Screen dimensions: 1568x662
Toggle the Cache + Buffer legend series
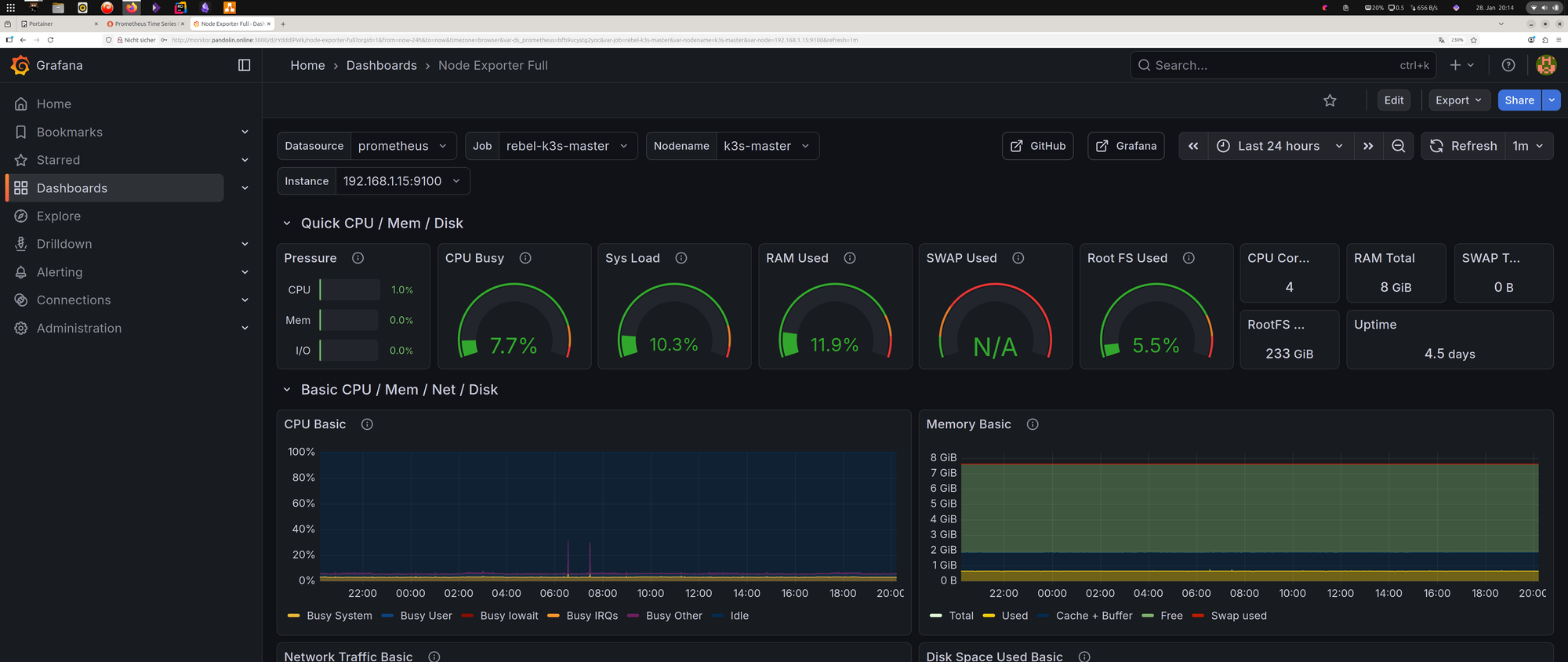point(1093,616)
